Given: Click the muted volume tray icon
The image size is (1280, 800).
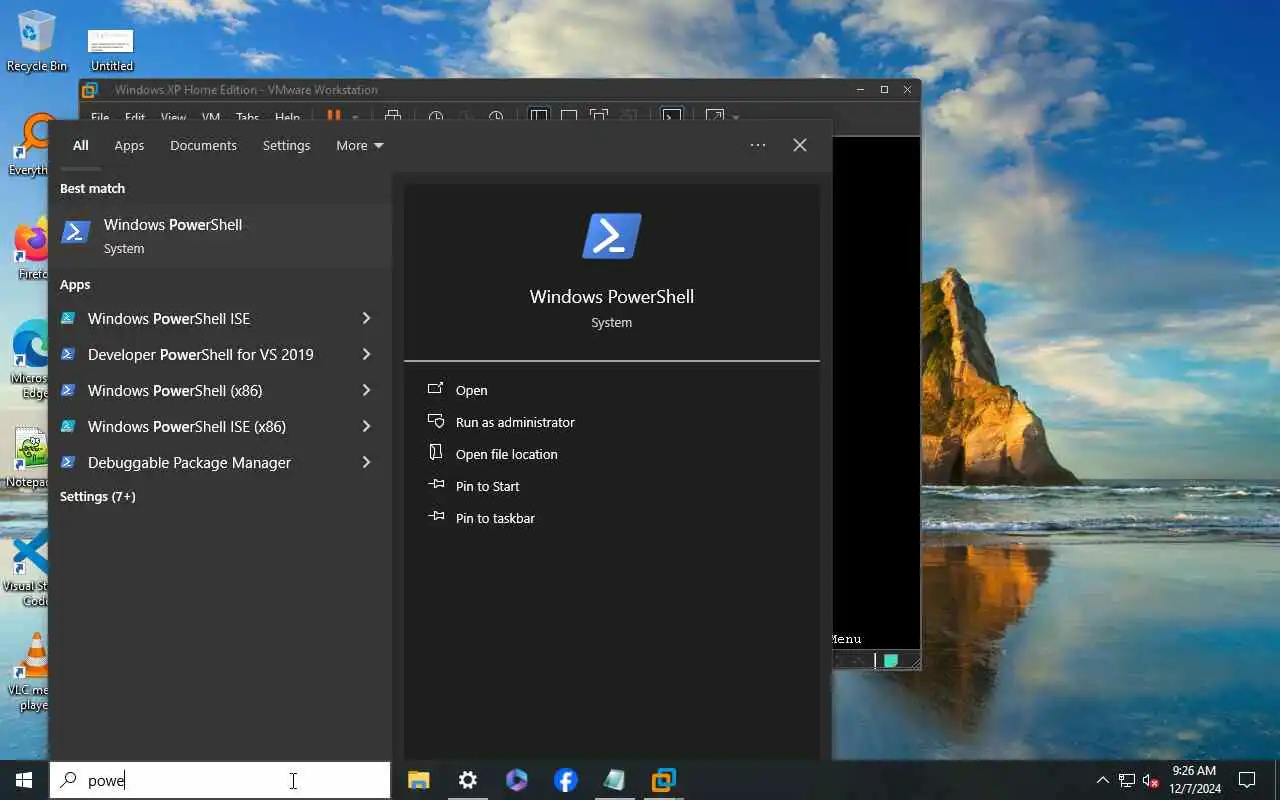Looking at the screenshot, I should click(x=1150, y=780).
